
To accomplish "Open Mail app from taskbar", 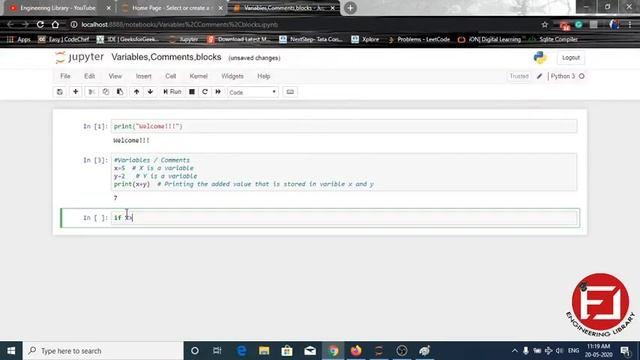I will click(x=310, y=351).
